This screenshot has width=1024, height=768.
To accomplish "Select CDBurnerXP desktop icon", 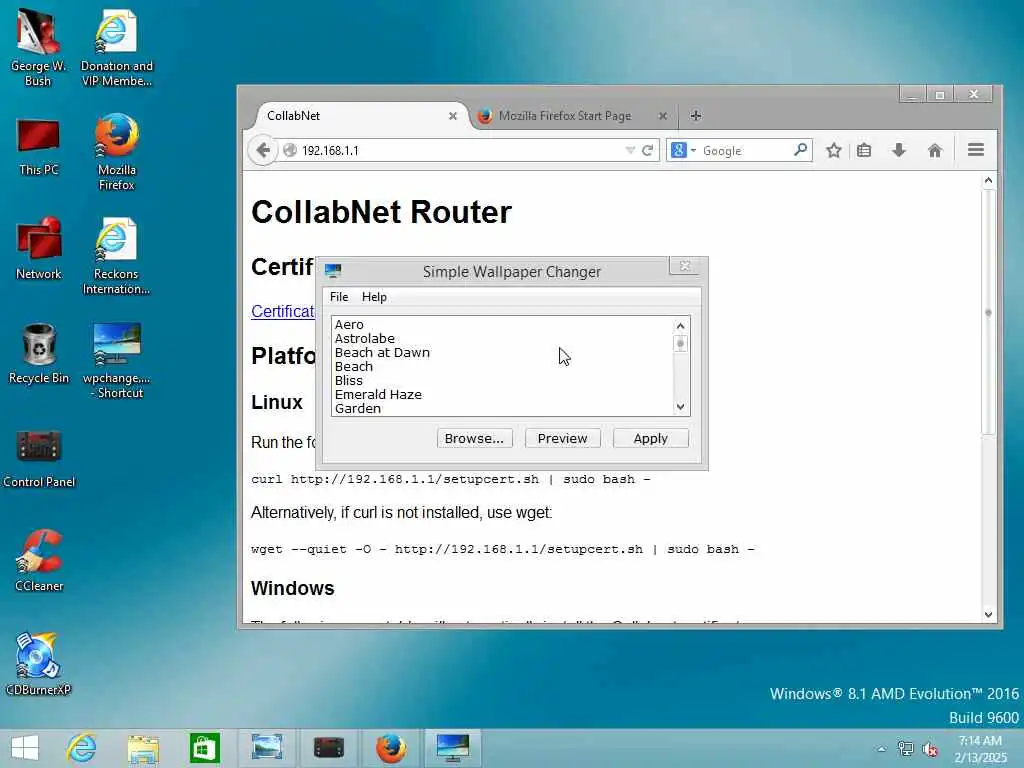I will pyautogui.click(x=38, y=664).
